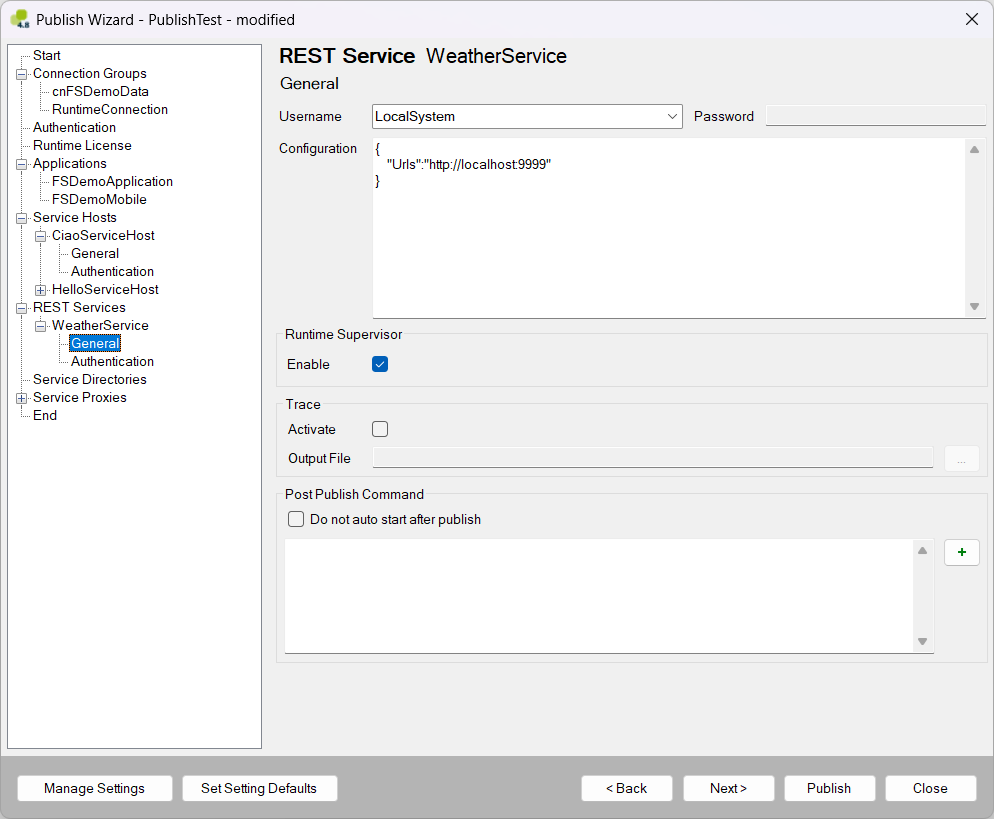
Task: Click the green plus add command icon
Action: click(962, 552)
